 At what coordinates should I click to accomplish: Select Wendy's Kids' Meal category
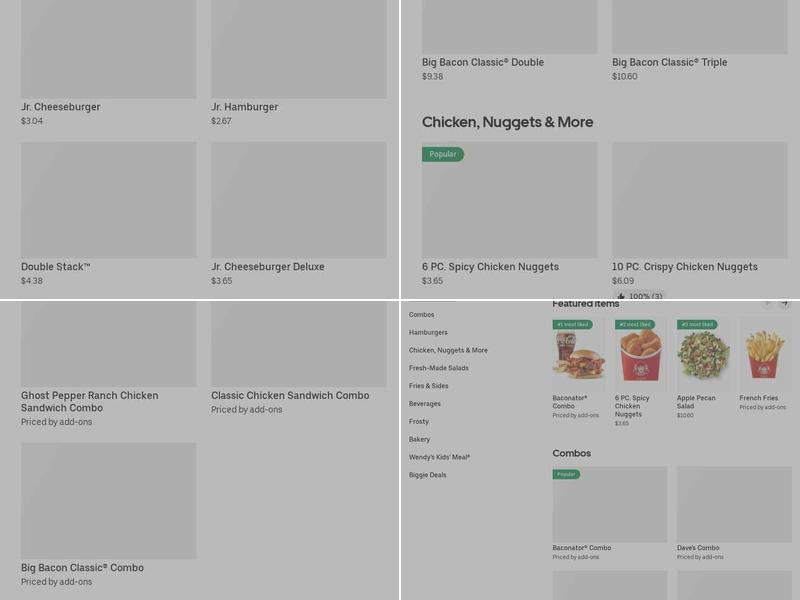439,457
